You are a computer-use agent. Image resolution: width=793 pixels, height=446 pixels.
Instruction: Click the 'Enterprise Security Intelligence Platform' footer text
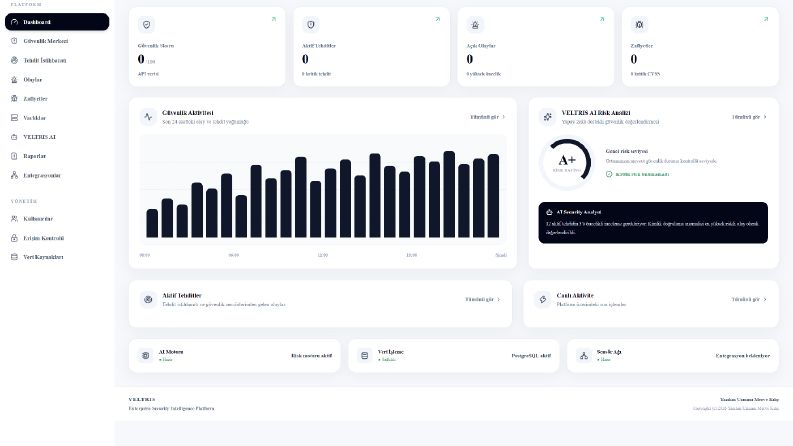pyautogui.click(x=171, y=408)
